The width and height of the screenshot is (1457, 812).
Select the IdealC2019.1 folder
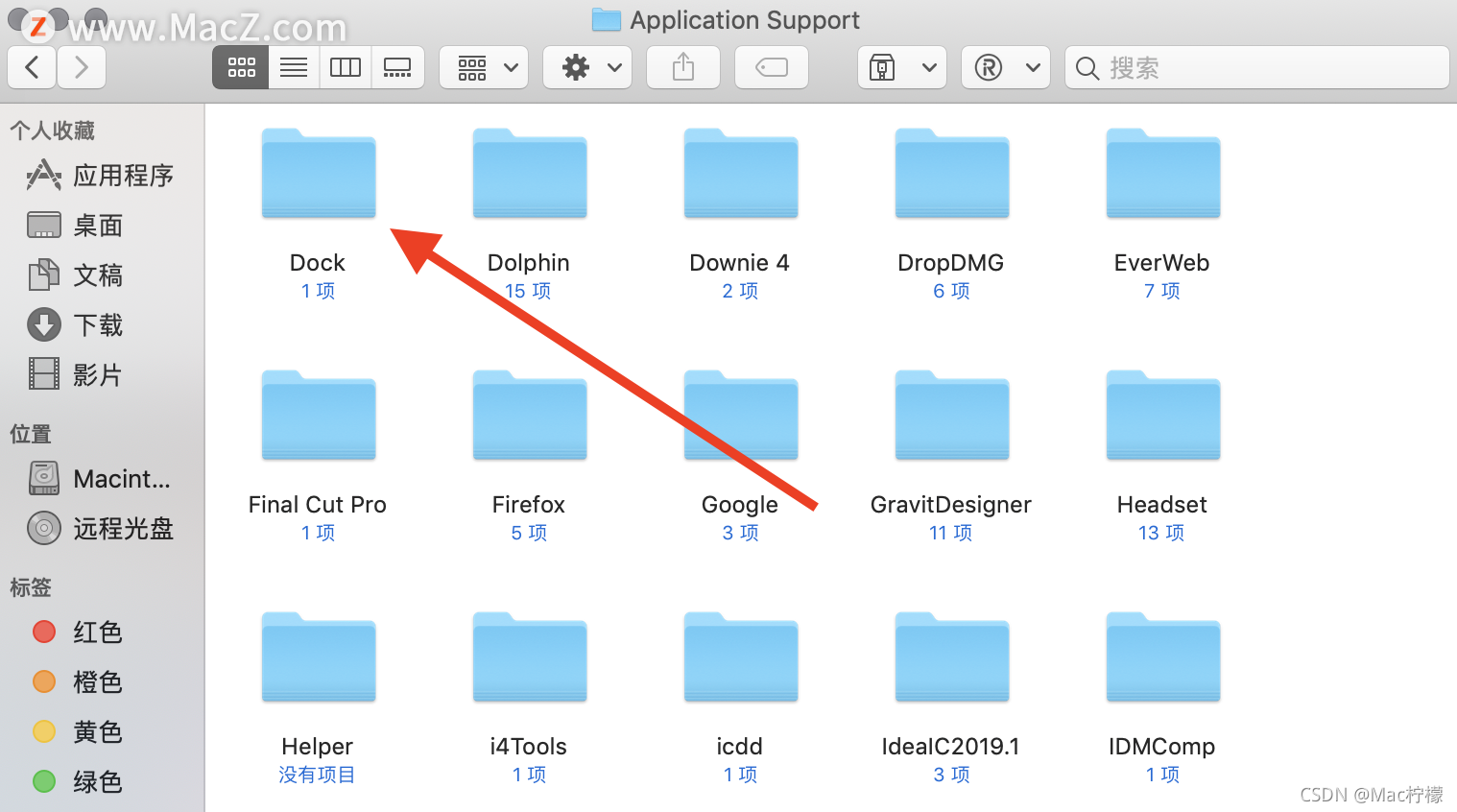[952, 657]
